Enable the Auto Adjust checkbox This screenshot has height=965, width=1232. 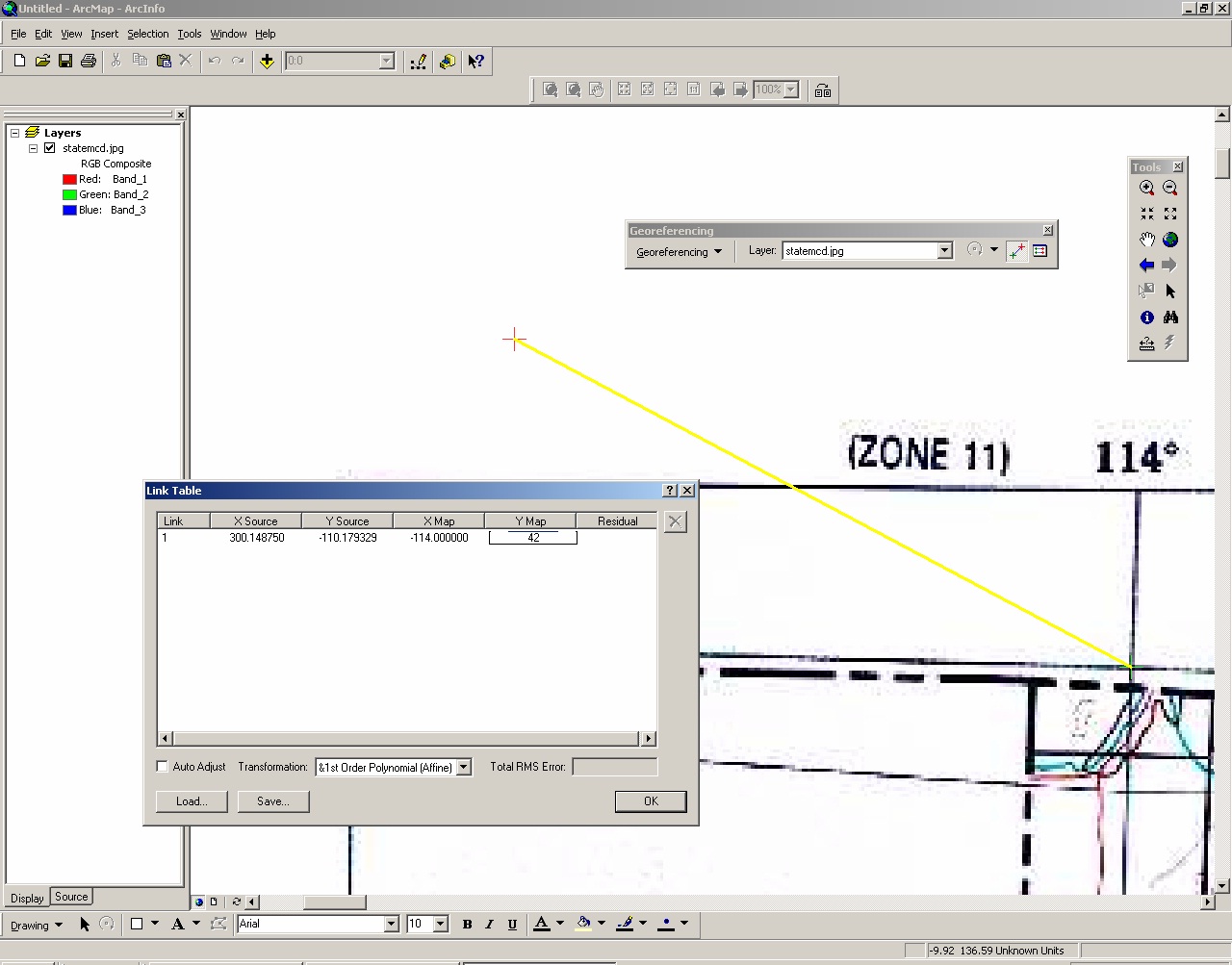tap(162, 767)
